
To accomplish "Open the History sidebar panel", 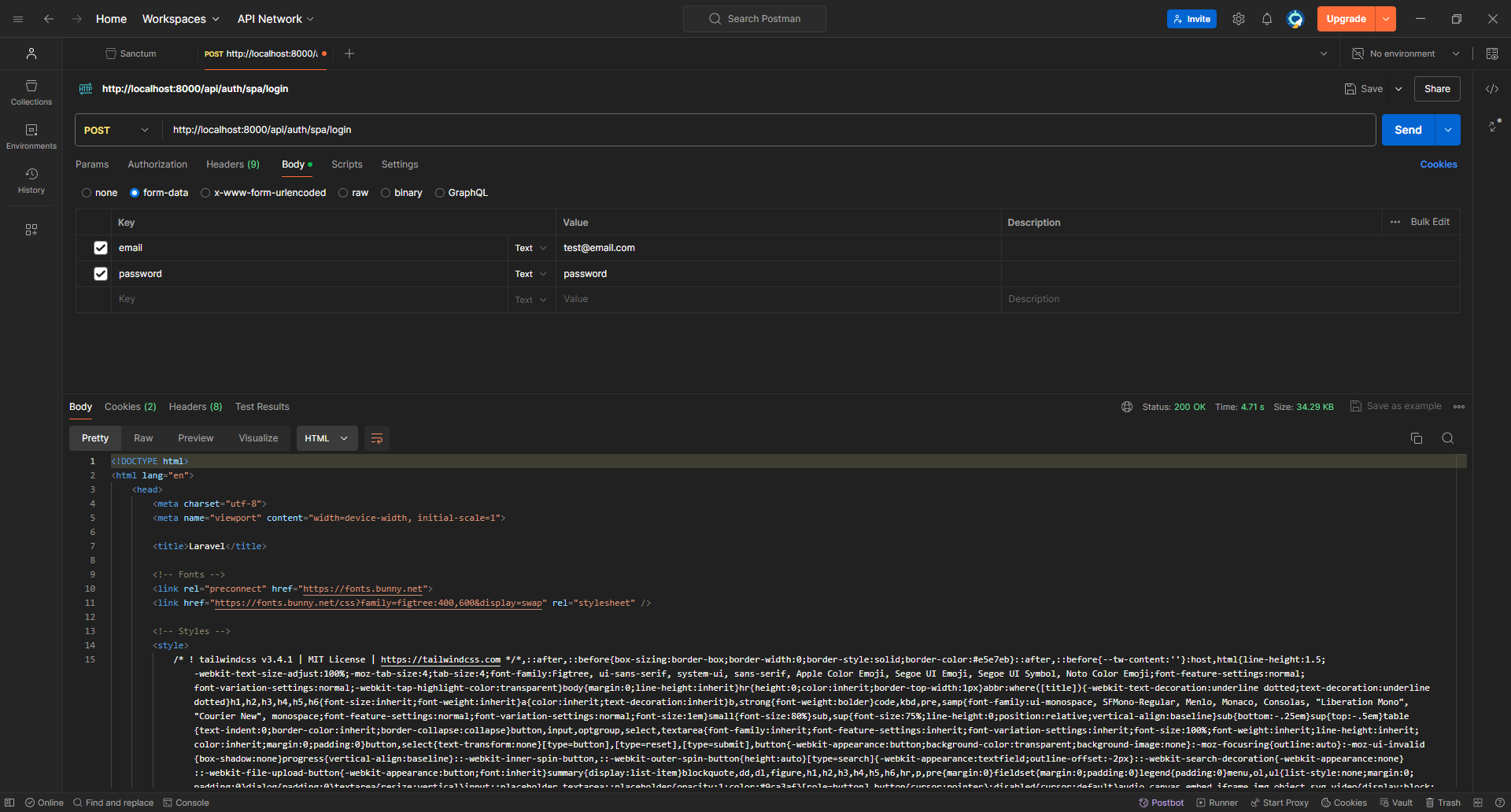I will point(31,180).
